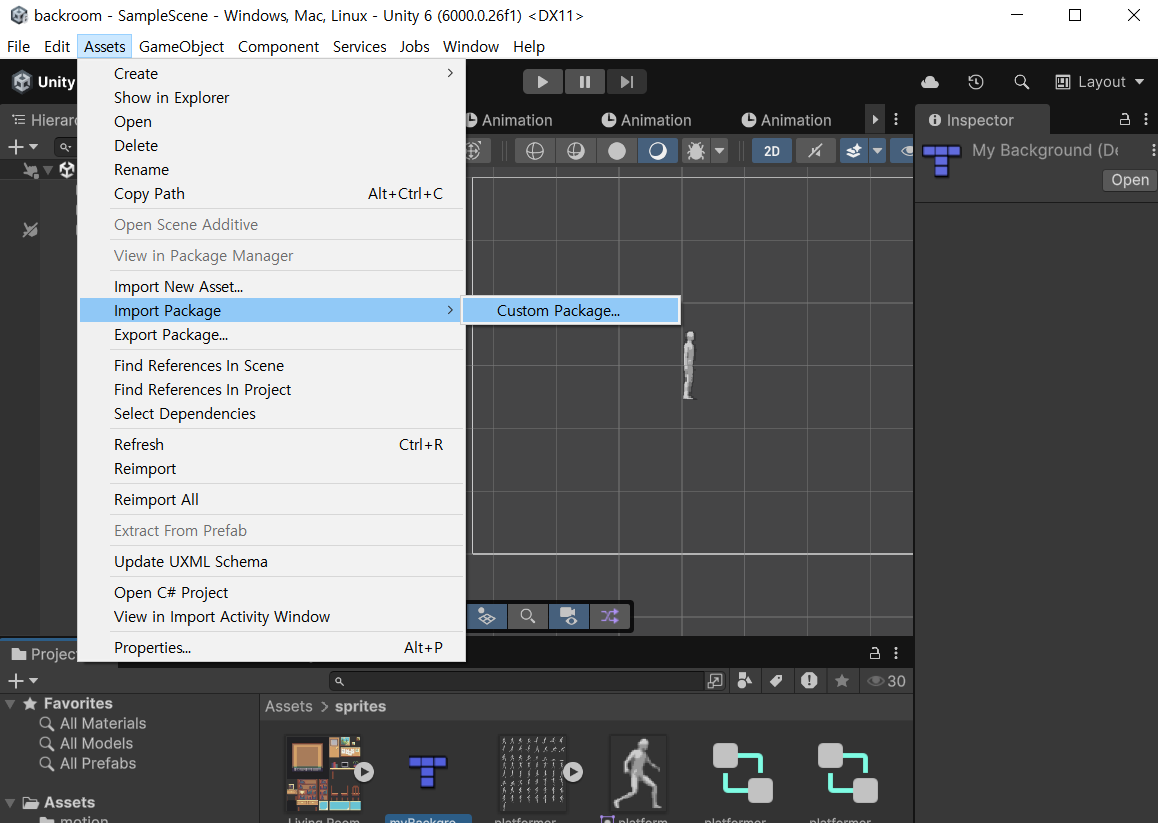Image resolution: width=1158 pixels, height=823 pixels.
Task: Open the Project panel kebab menu
Action: click(x=896, y=653)
